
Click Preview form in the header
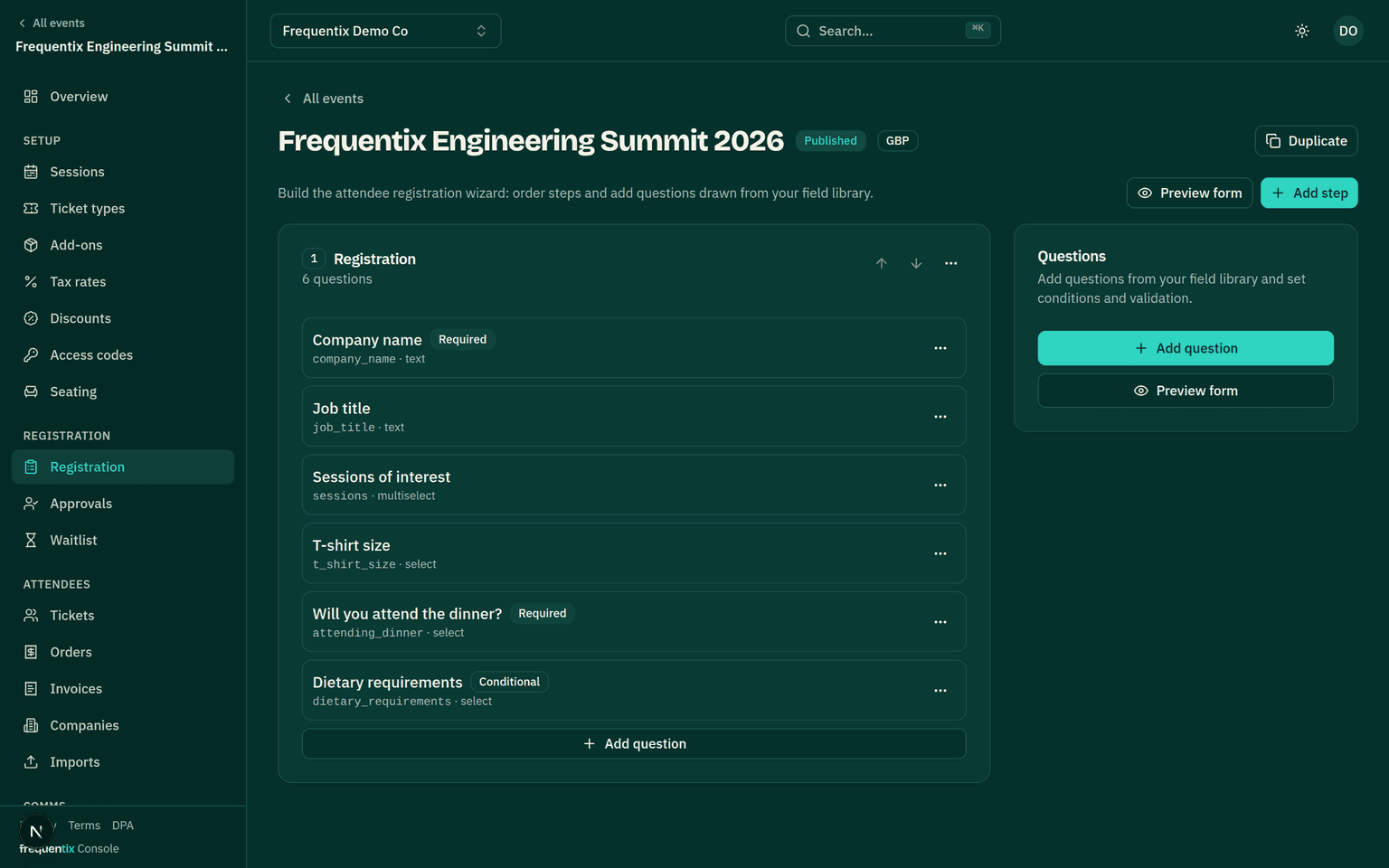(1189, 193)
